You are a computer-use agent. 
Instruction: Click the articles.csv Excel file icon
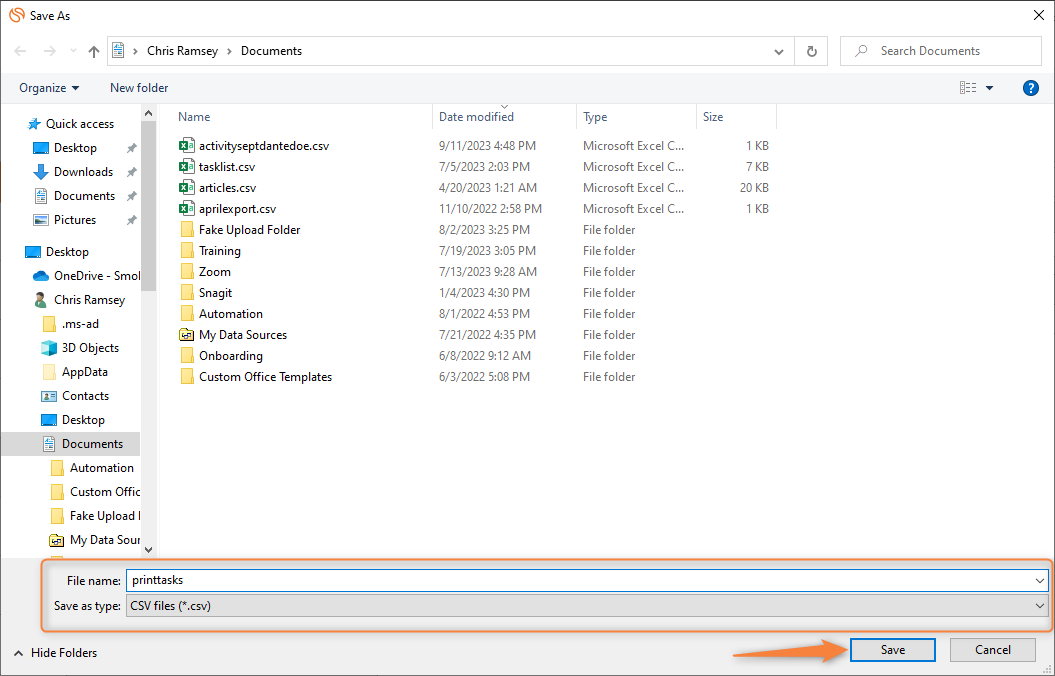[186, 188]
